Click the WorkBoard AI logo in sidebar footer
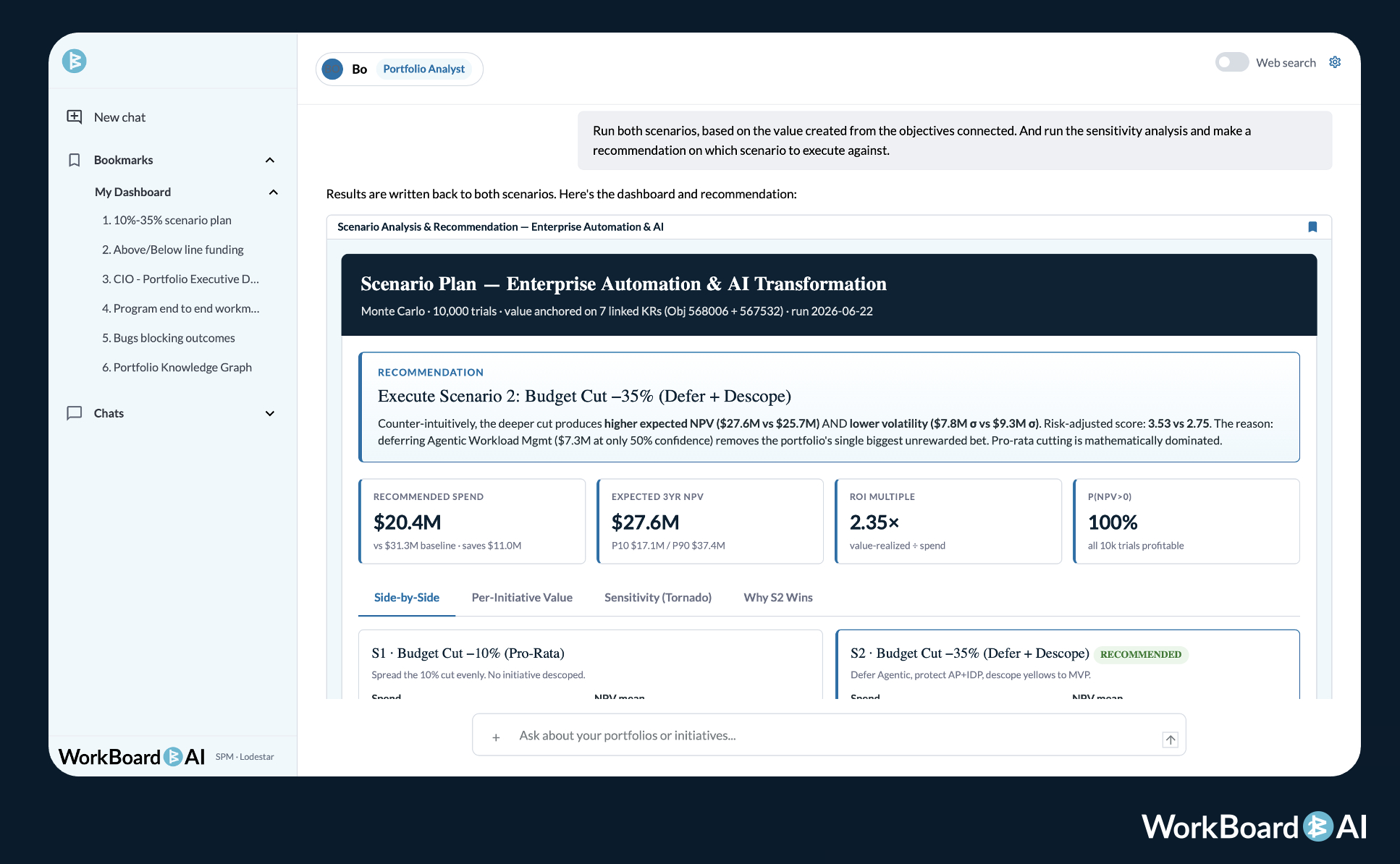 pyautogui.click(x=132, y=757)
